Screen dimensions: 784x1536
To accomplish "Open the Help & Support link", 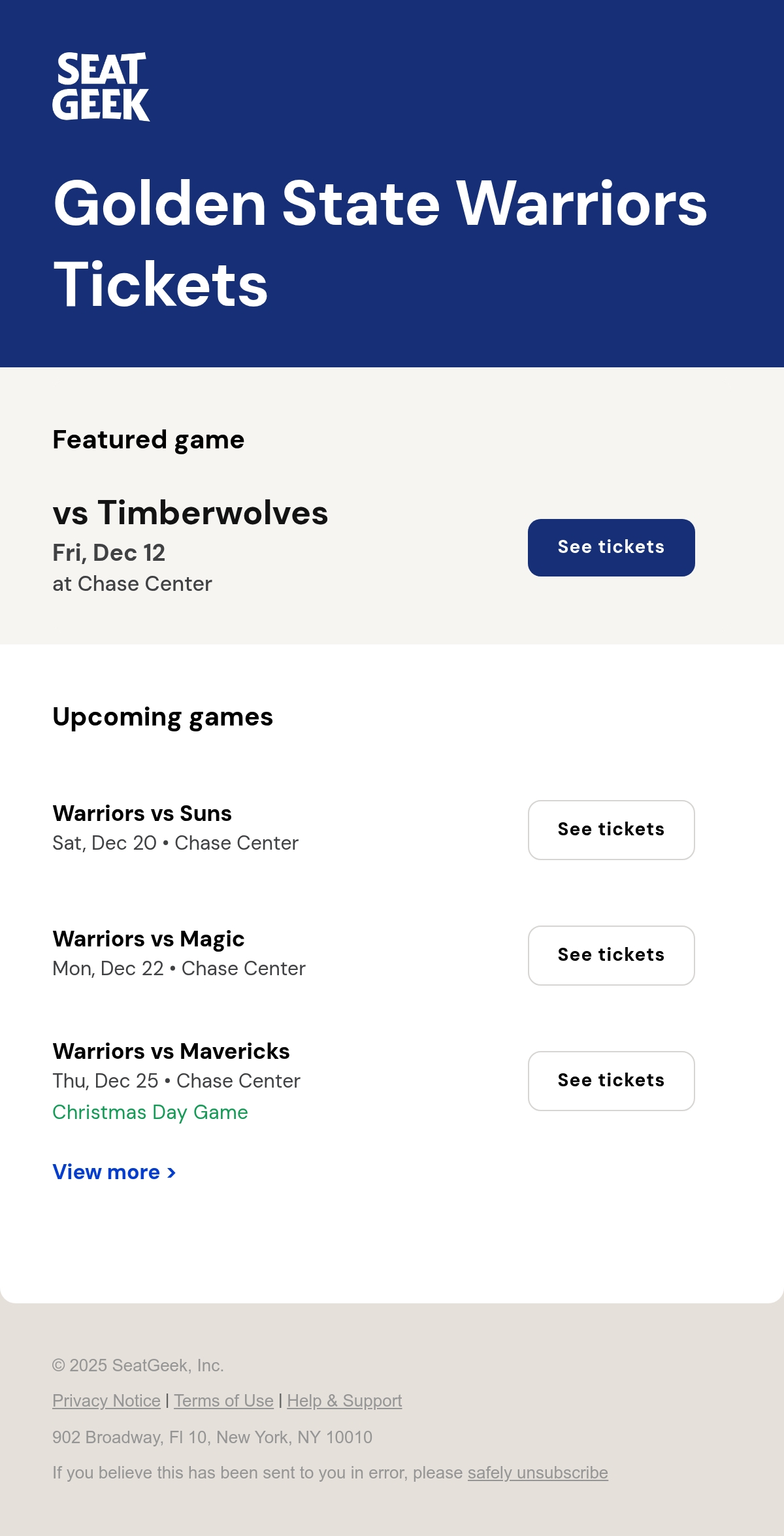I will (x=344, y=1401).
